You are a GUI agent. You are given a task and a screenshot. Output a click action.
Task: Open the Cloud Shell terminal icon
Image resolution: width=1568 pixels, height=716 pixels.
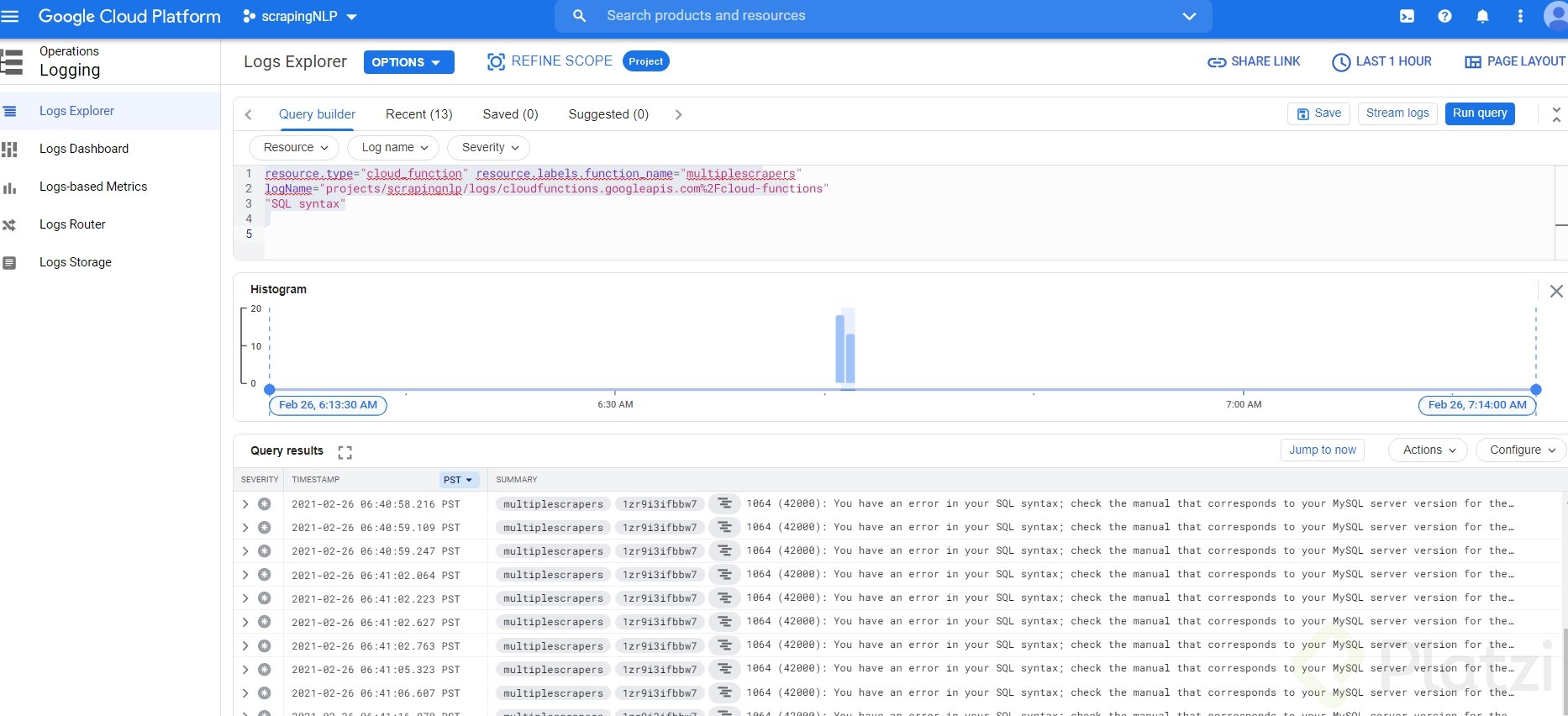(1407, 16)
